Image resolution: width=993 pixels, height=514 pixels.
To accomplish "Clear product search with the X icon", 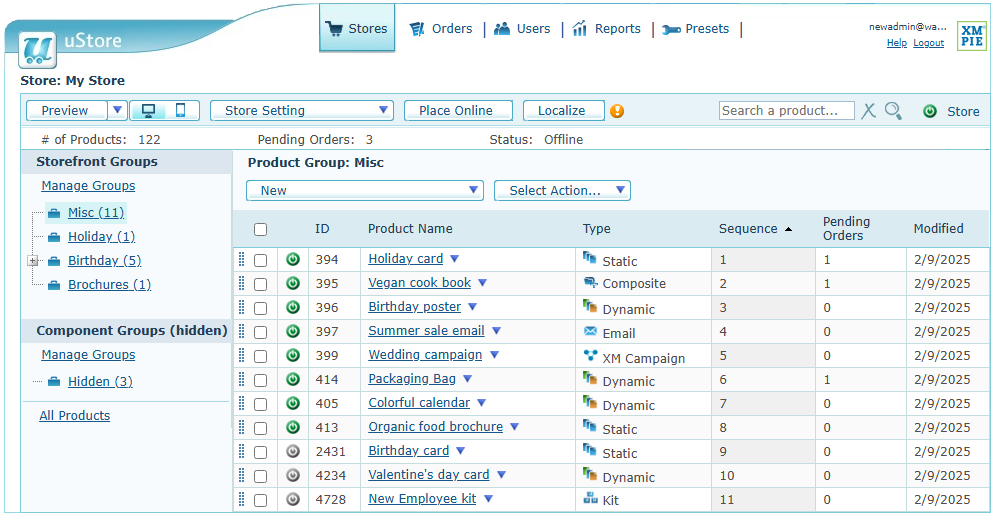I will (x=868, y=111).
